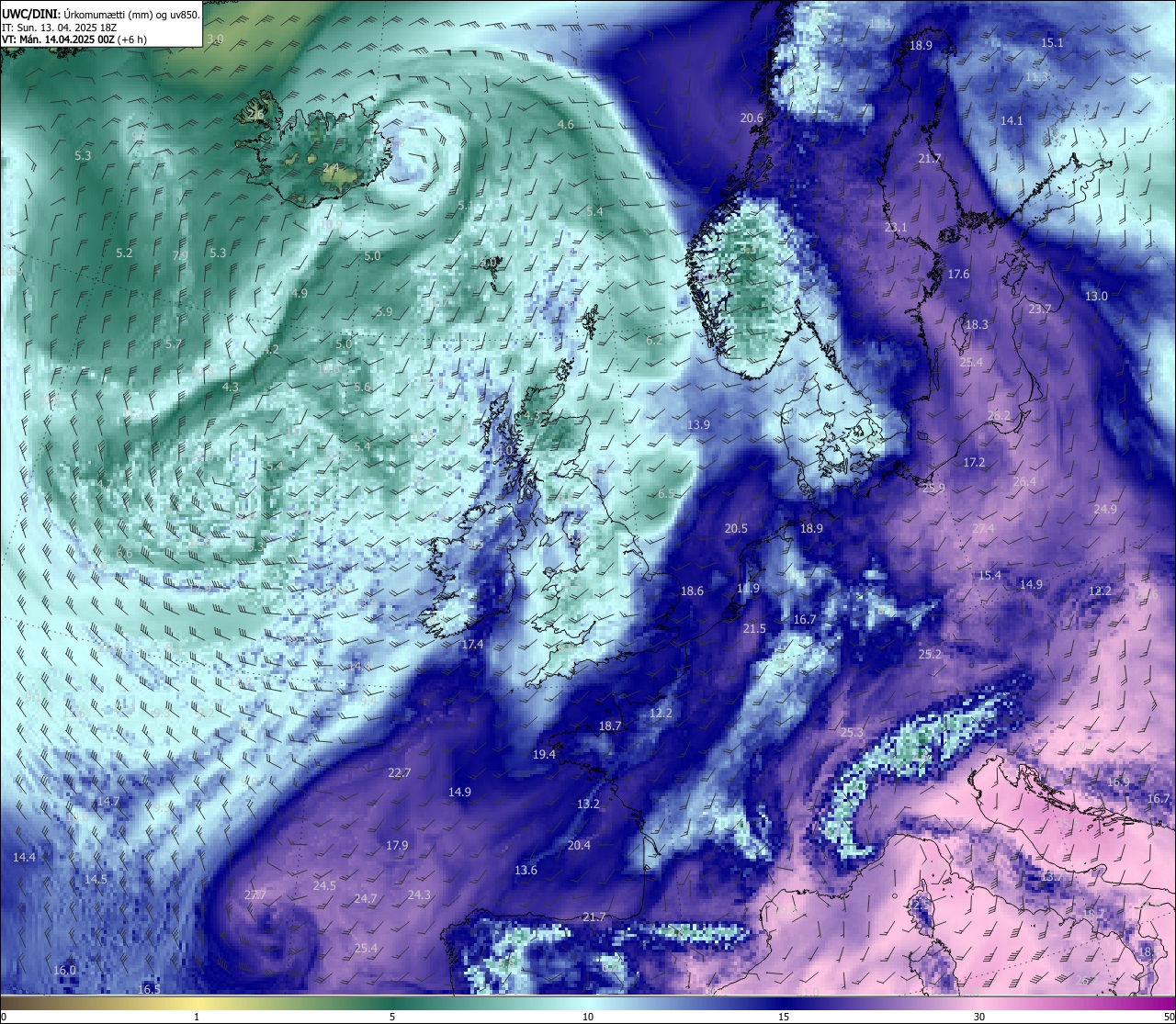This screenshot has height=1024, width=1176.
Task: Click the value 17.9 over the Atlantic
Action: click(x=397, y=846)
